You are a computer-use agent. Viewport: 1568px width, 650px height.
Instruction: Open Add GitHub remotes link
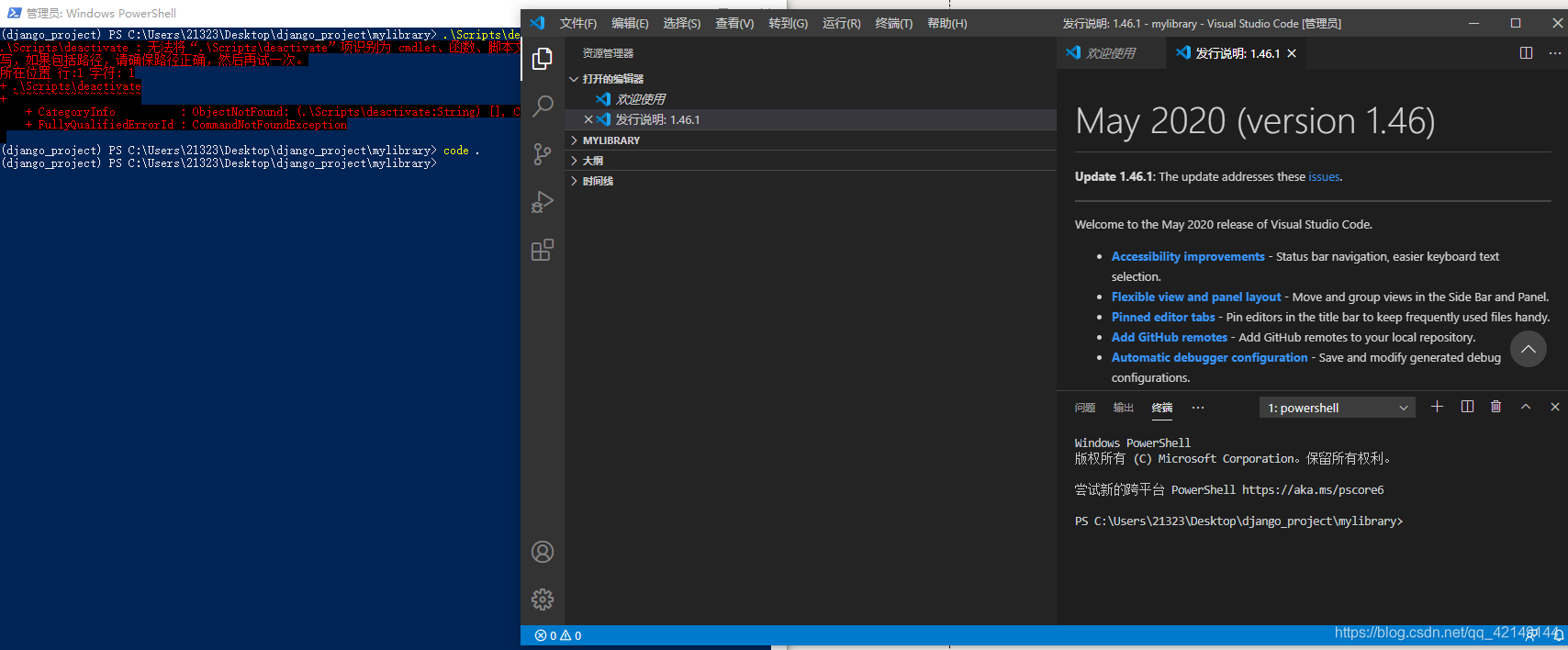pos(1170,338)
